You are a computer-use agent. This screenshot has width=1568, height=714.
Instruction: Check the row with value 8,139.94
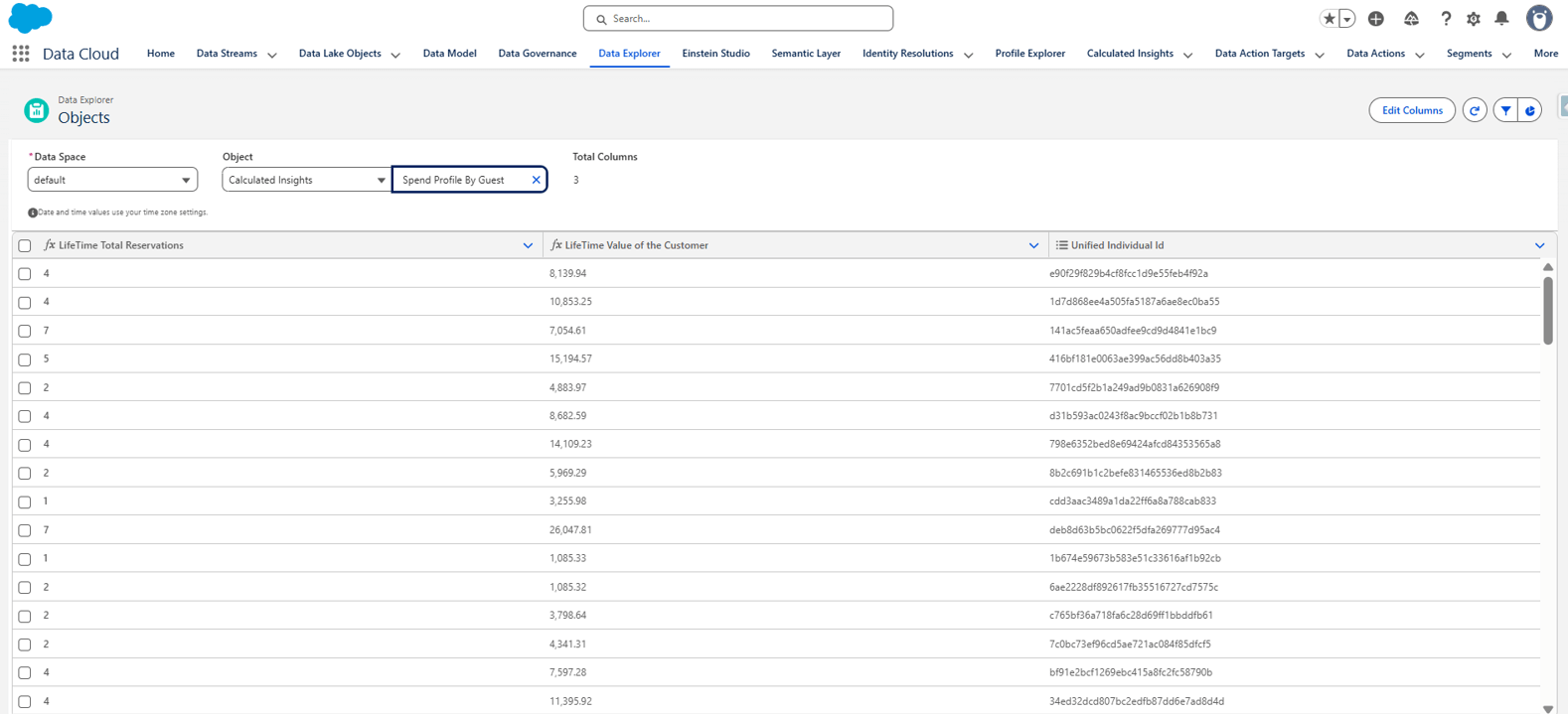pyautogui.click(x=25, y=274)
